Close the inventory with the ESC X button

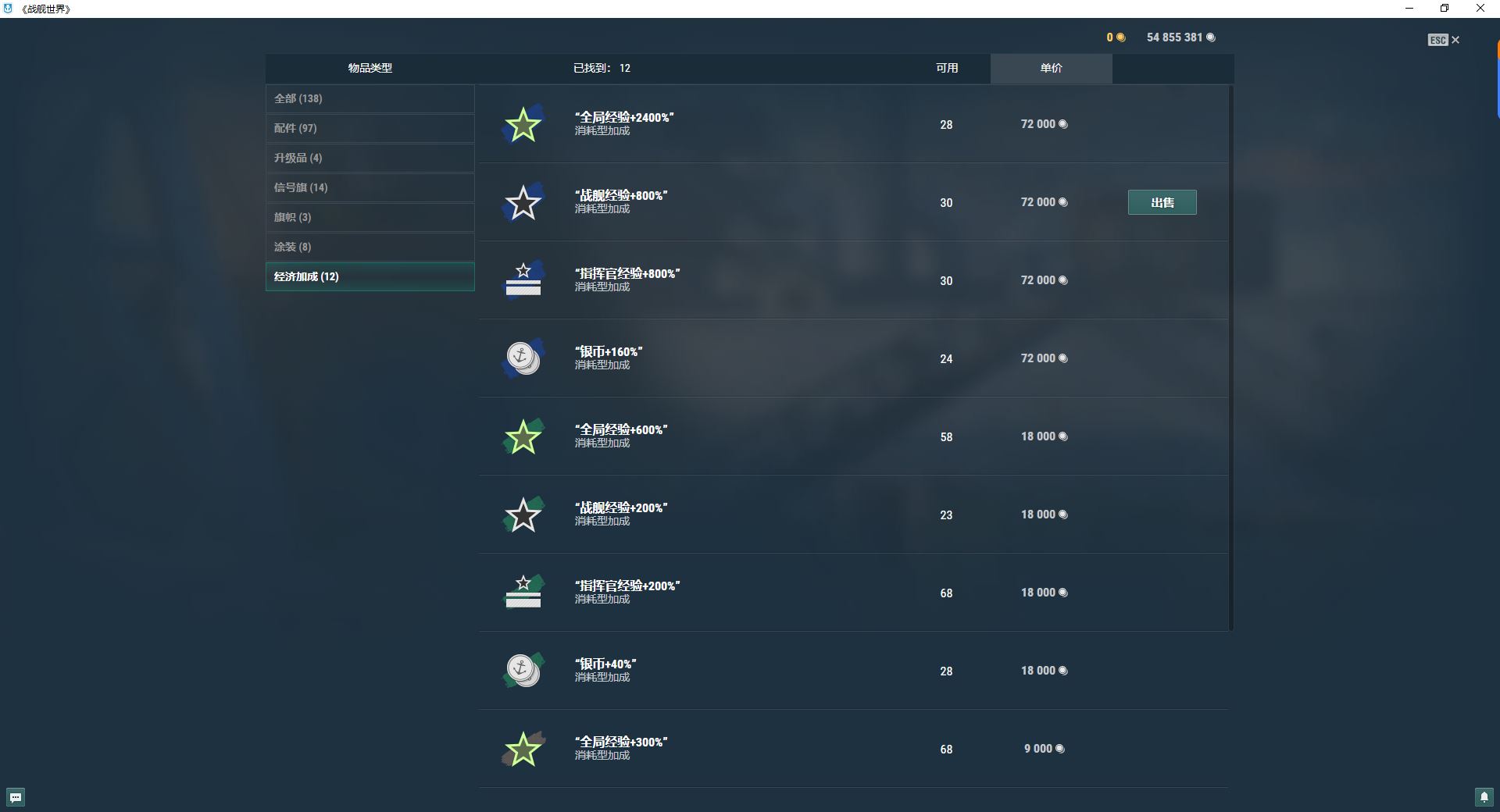[x=1444, y=40]
